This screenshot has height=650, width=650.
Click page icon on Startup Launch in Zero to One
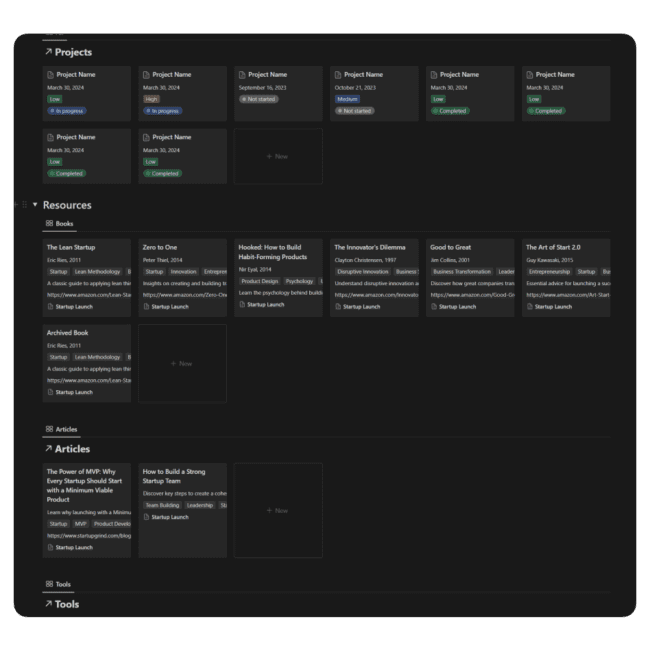click(146, 307)
